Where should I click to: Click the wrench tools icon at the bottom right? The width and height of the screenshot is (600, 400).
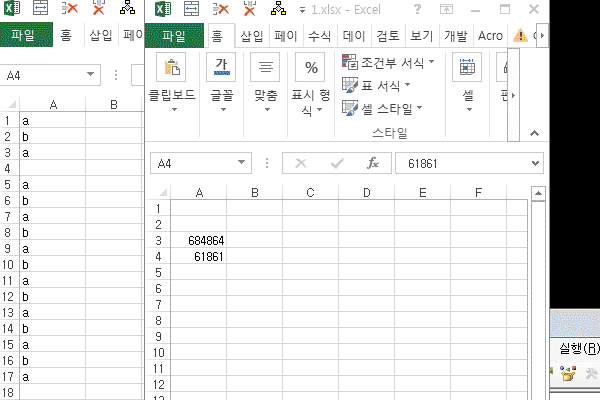pos(592,373)
